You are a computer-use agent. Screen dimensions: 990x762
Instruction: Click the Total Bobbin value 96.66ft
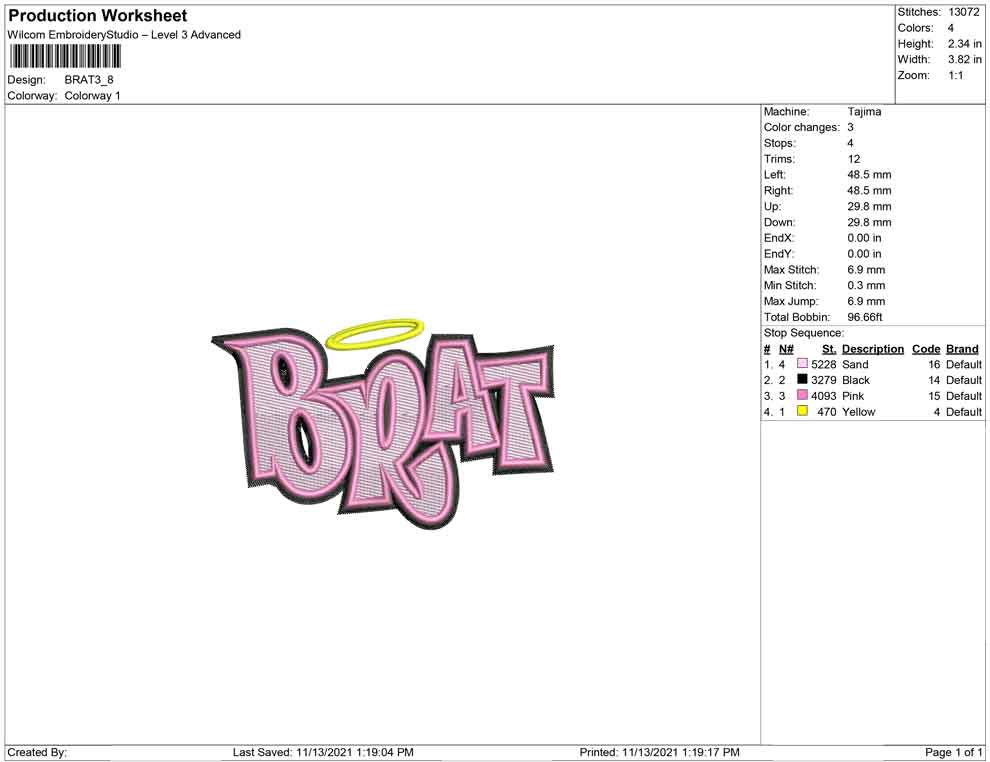point(865,317)
